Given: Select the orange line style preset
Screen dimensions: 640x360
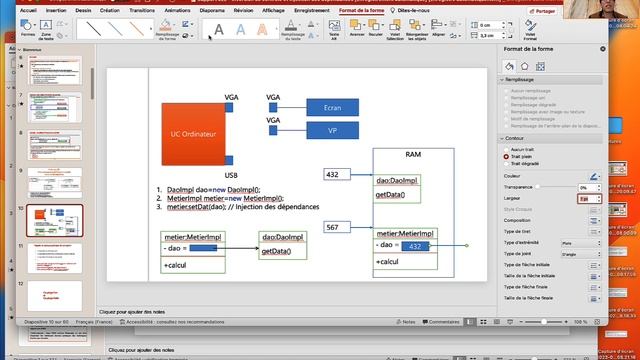Looking at the screenshot, I should (137, 29).
